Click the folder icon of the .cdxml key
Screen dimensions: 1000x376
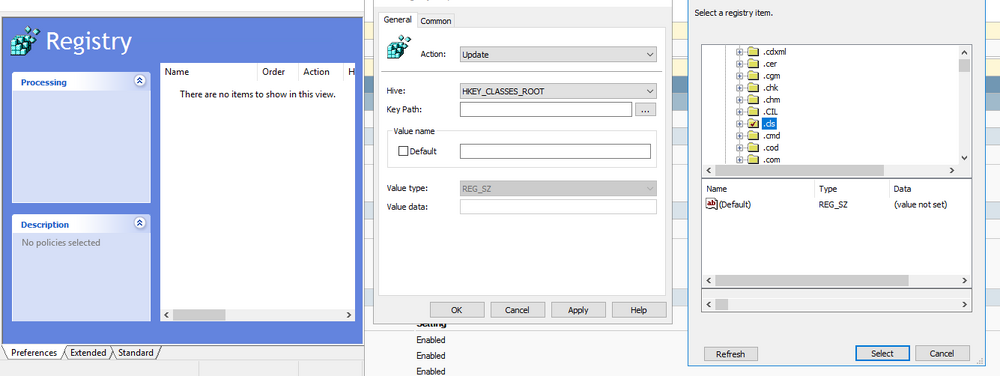pos(753,52)
